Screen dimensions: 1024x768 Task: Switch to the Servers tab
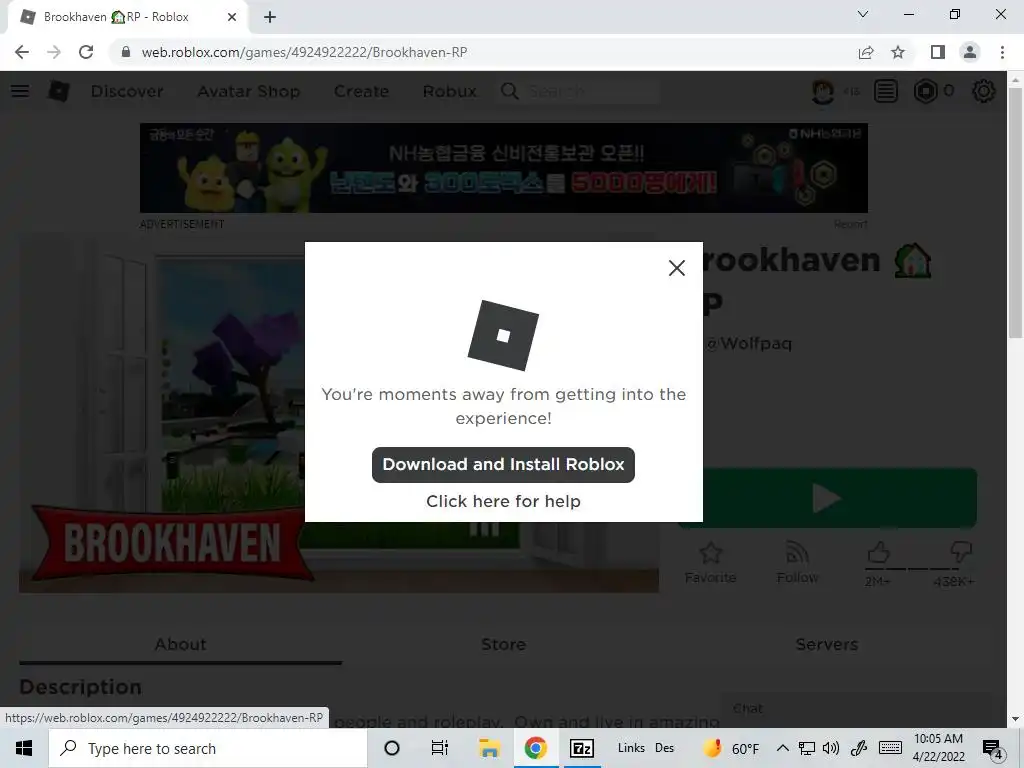pos(826,645)
